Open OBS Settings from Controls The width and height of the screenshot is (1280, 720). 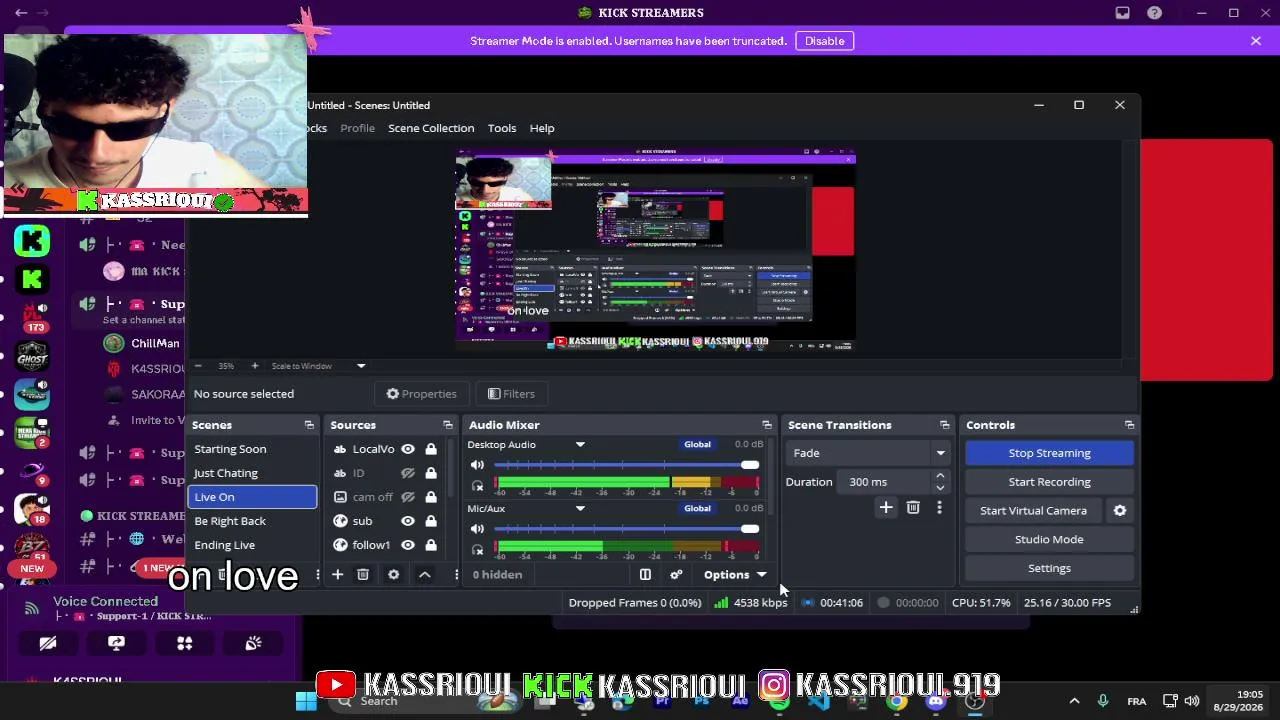pyautogui.click(x=1049, y=569)
